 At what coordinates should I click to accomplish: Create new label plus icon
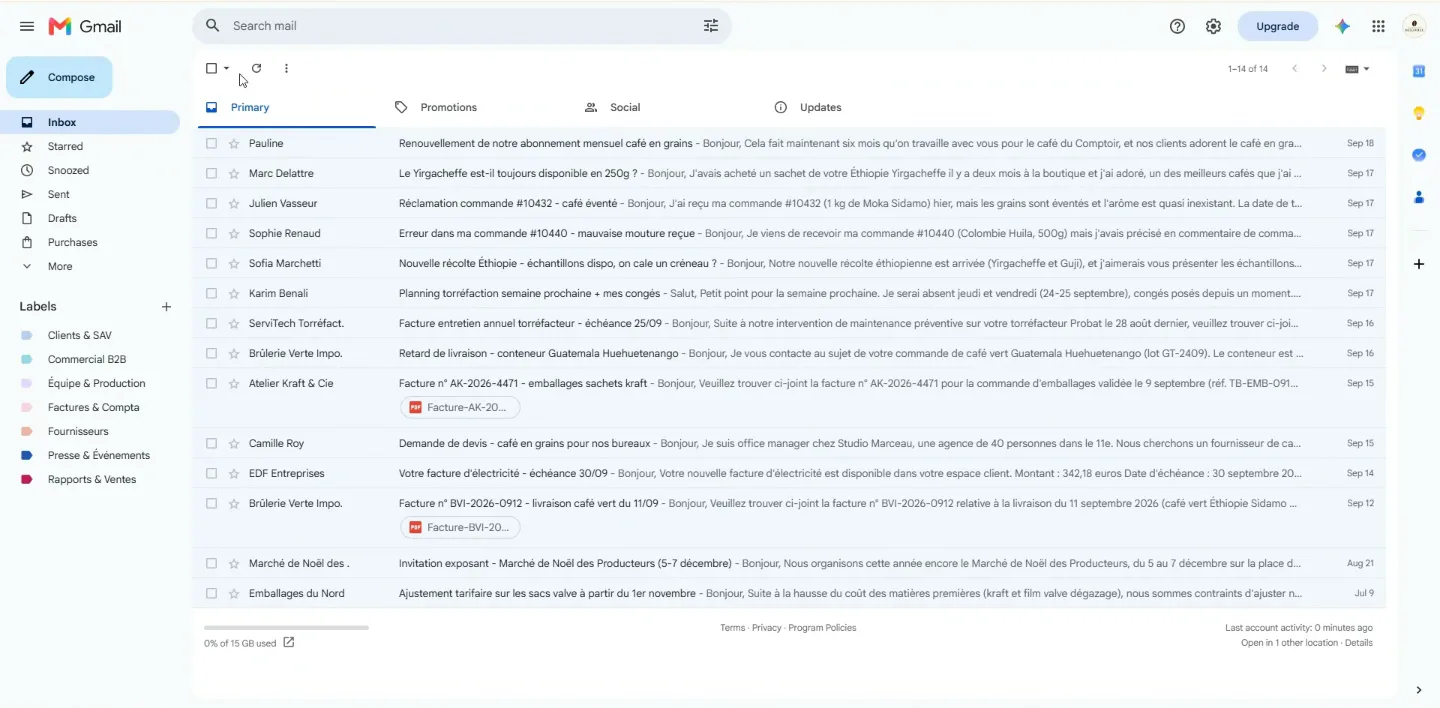pos(166,307)
